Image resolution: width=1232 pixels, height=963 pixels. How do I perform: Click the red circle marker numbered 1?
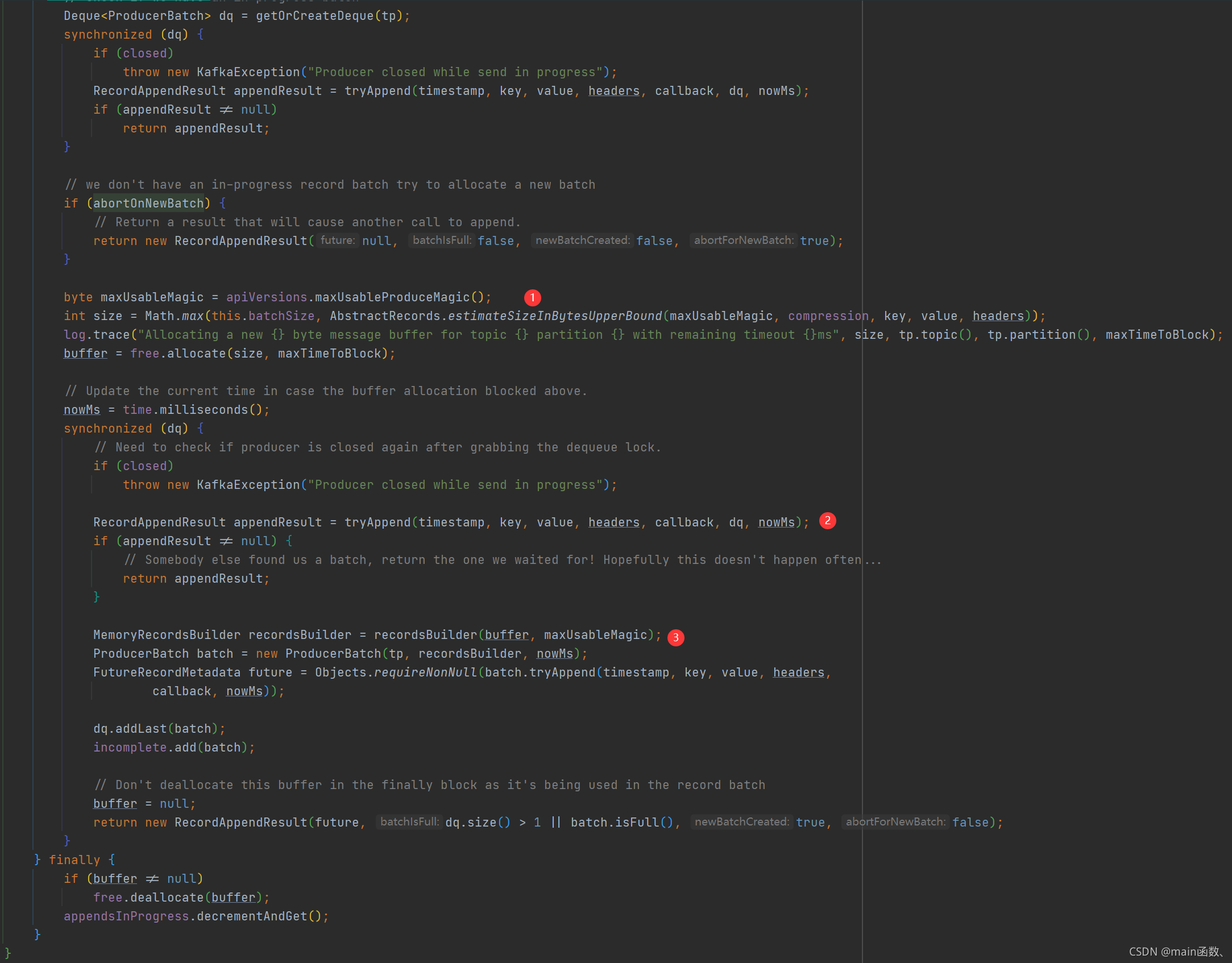[532, 297]
